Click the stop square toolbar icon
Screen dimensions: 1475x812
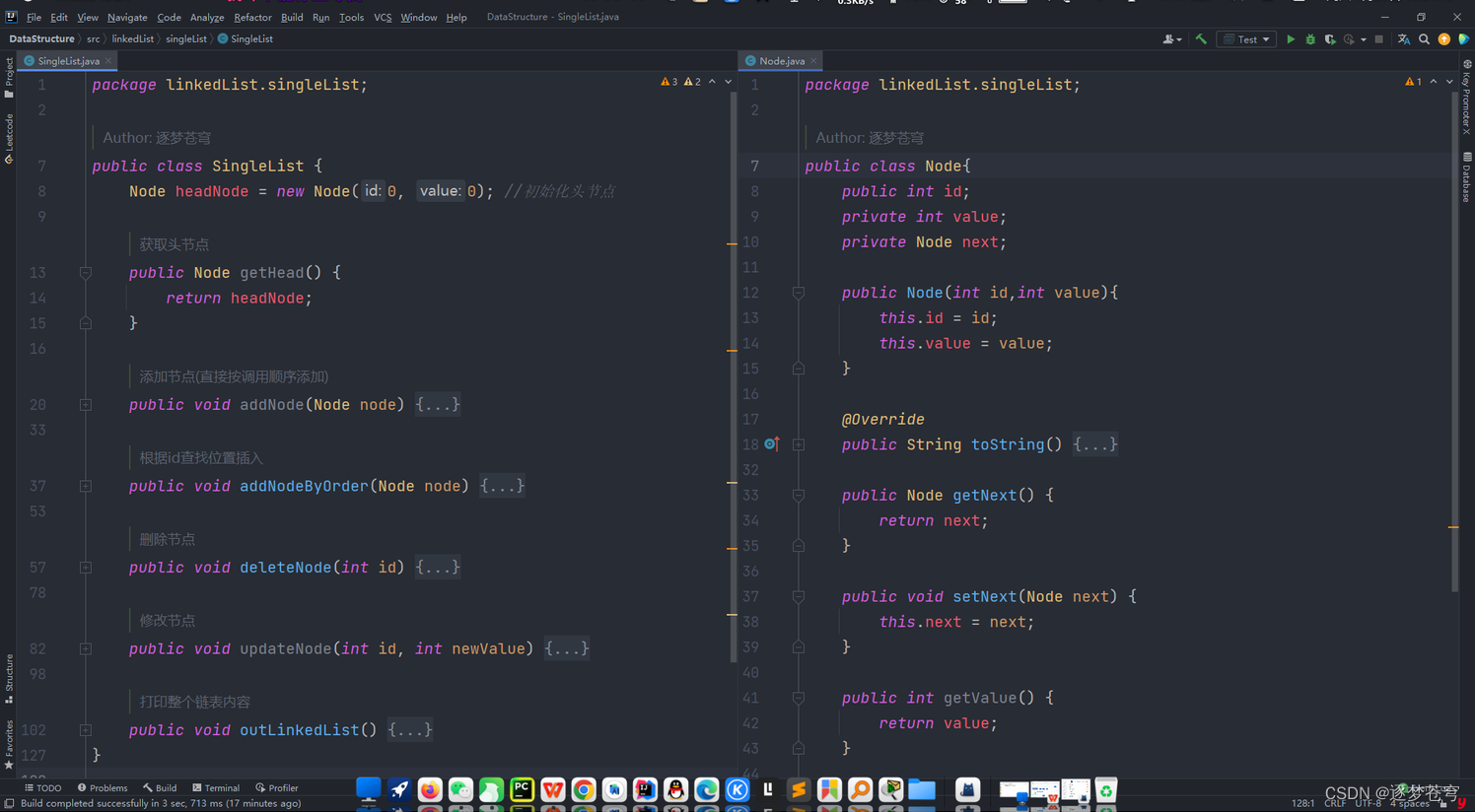1379,39
